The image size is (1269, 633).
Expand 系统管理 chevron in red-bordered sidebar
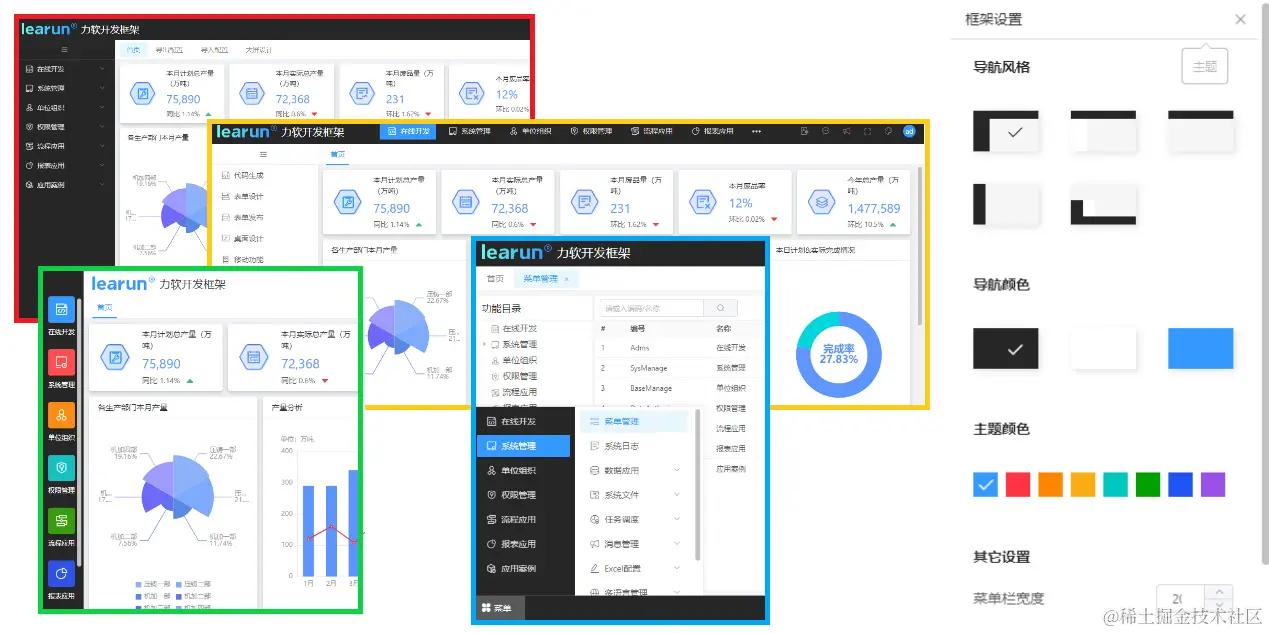coord(102,88)
